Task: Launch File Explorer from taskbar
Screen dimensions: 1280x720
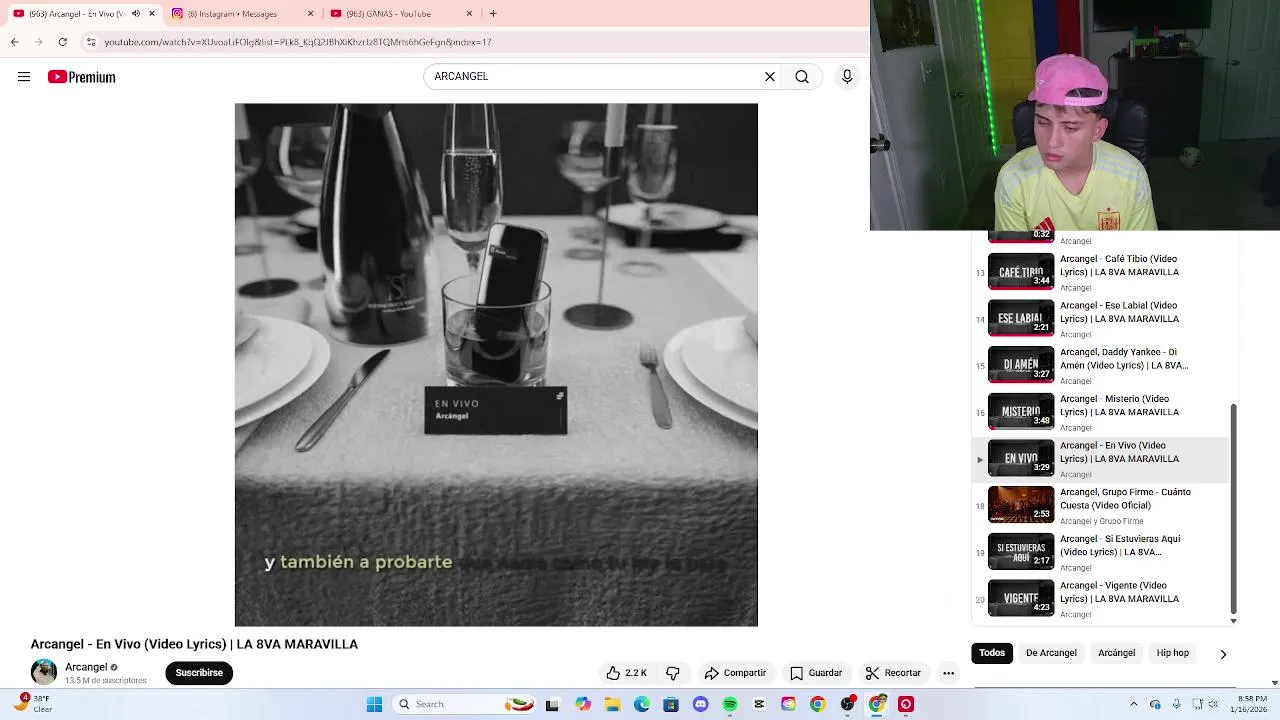Action: [x=613, y=705]
